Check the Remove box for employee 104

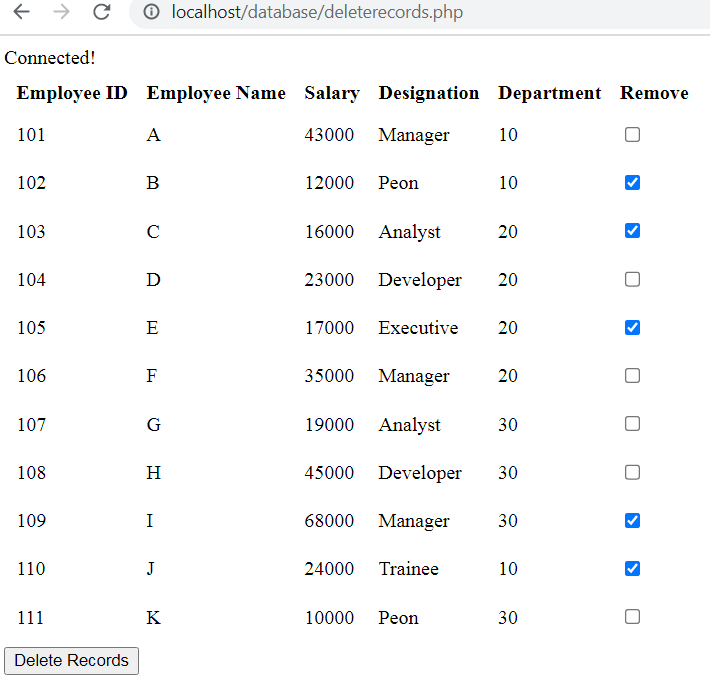[632, 279]
